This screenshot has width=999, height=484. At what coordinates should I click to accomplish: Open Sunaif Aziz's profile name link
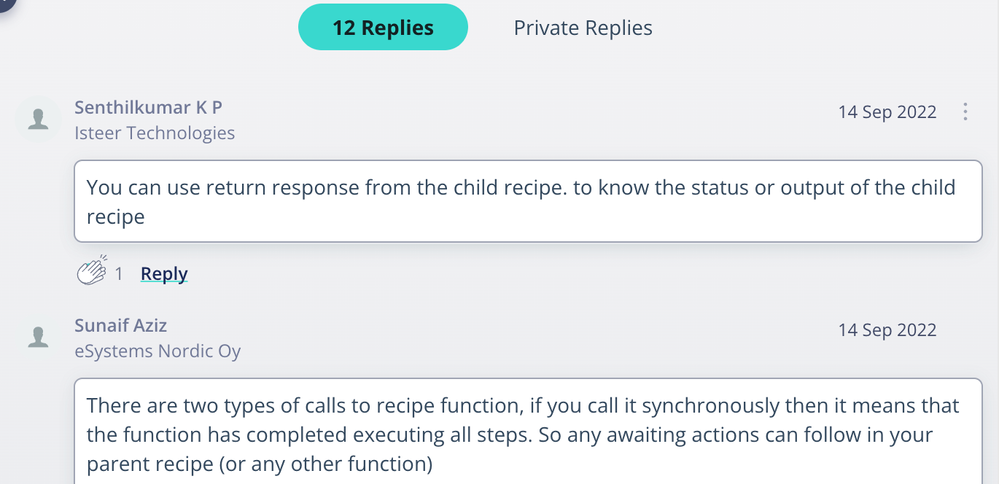[x=121, y=326]
